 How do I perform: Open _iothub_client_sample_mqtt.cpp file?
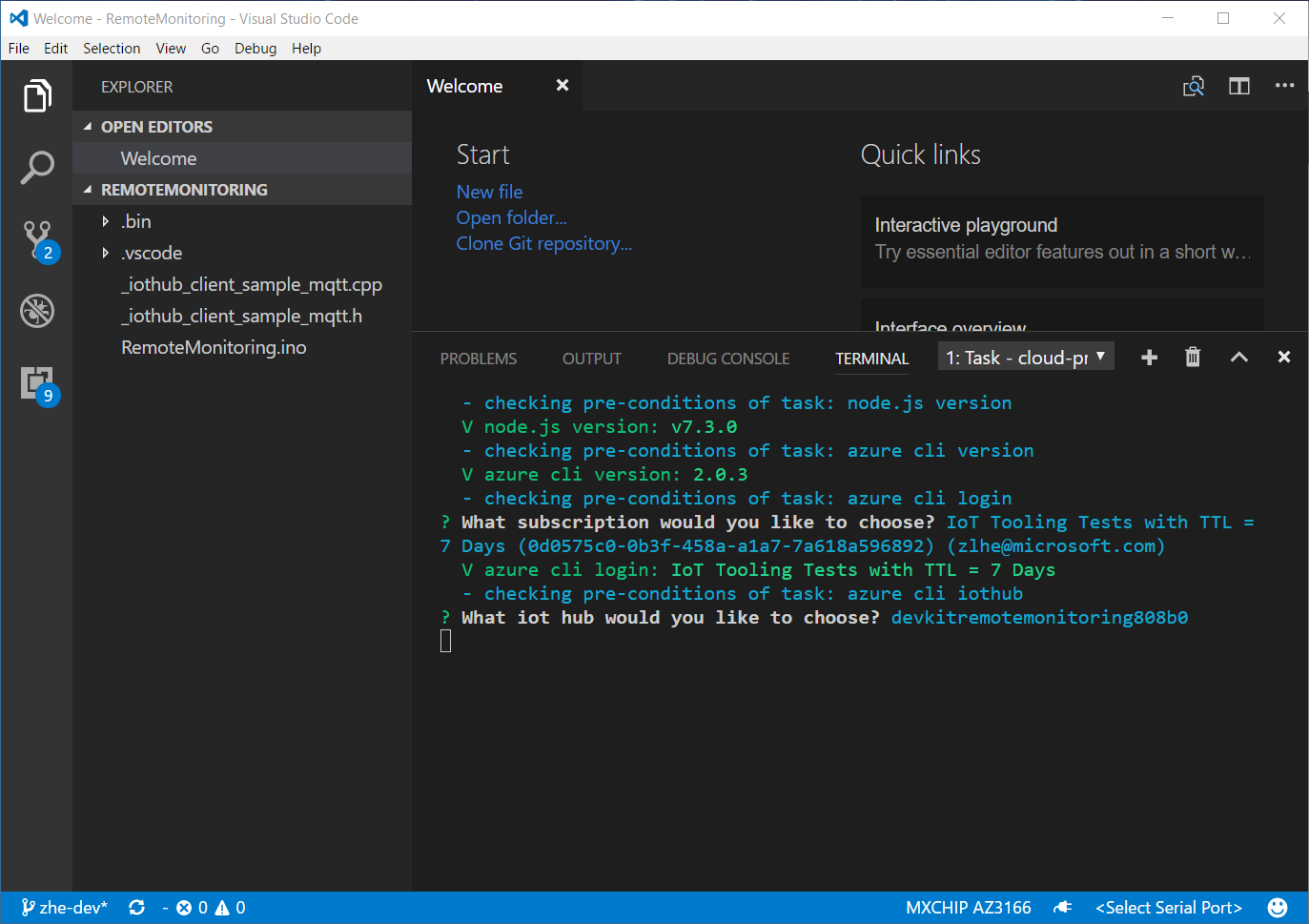tap(242, 284)
